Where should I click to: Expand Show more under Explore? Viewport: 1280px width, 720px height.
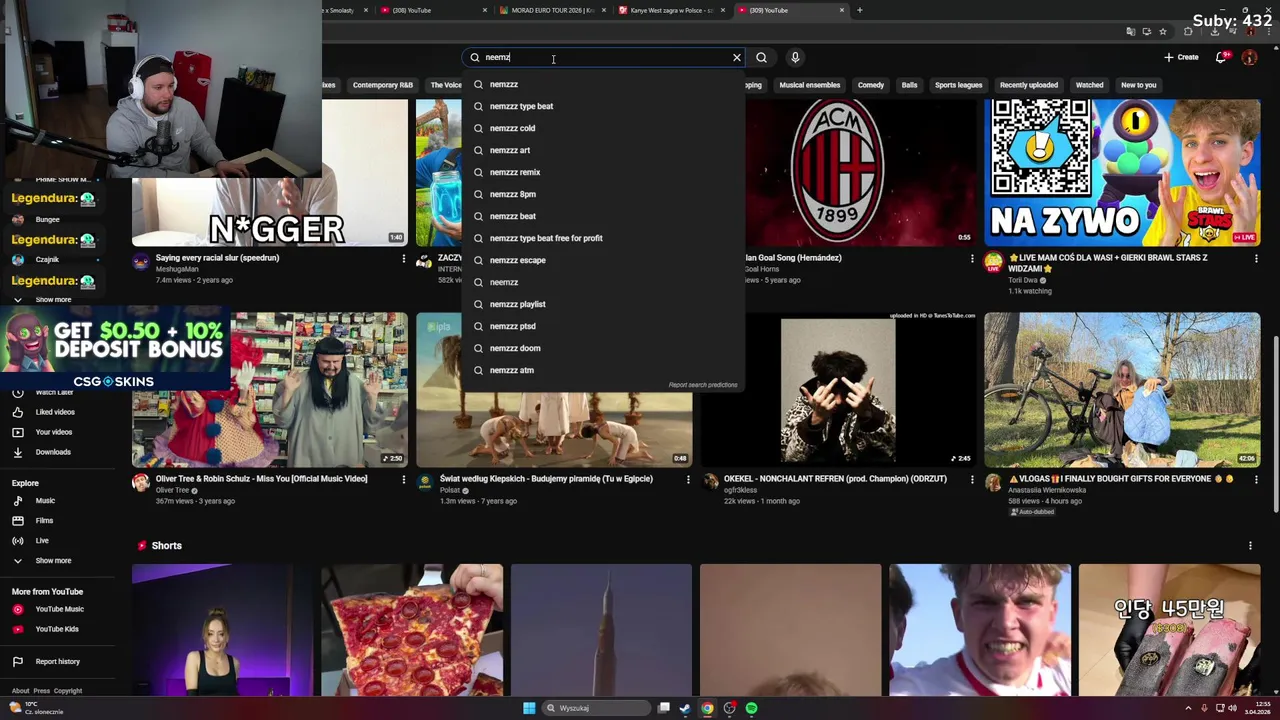click(x=53, y=561)
